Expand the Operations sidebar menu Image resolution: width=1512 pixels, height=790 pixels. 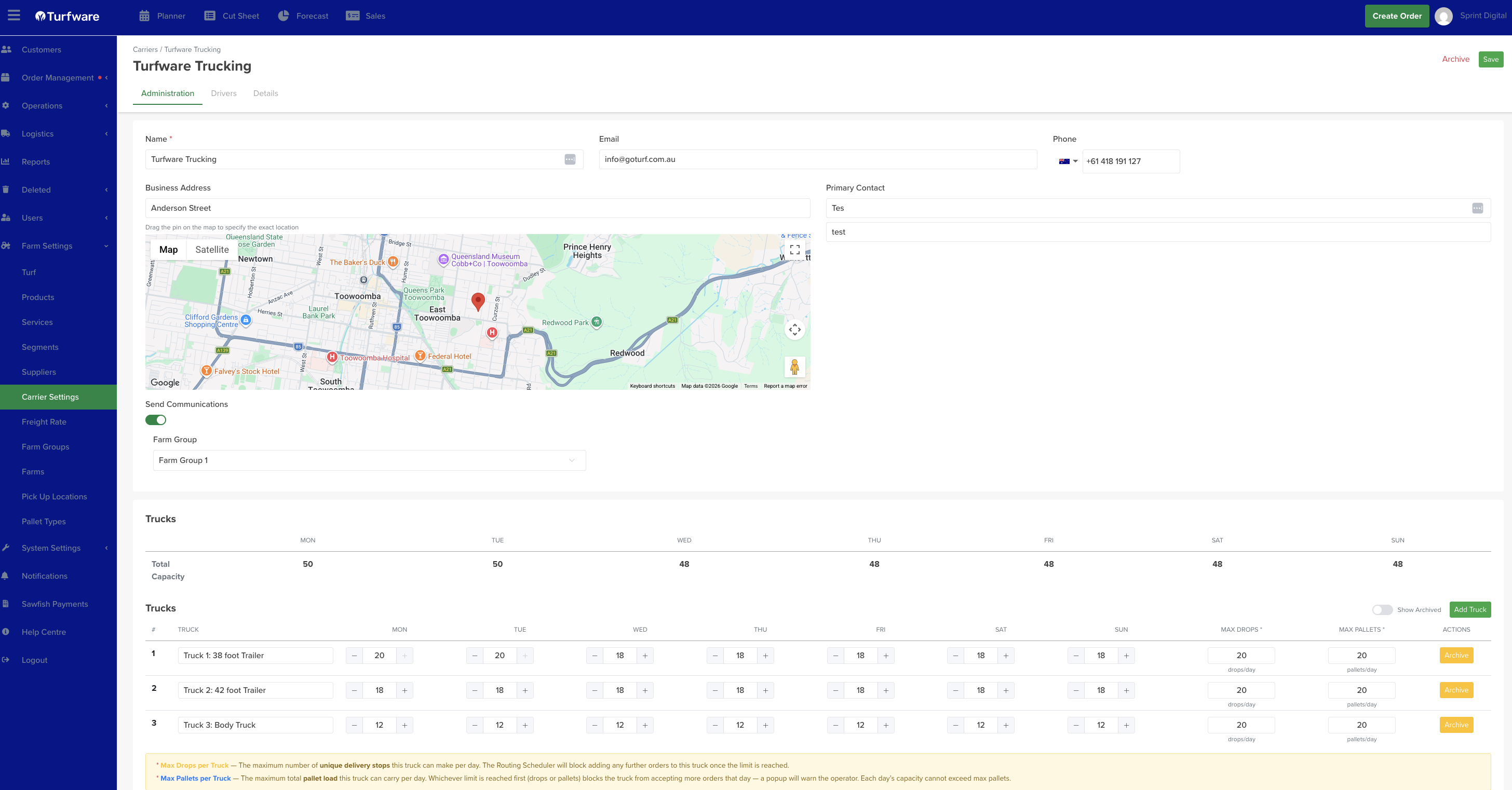point(58,106)
